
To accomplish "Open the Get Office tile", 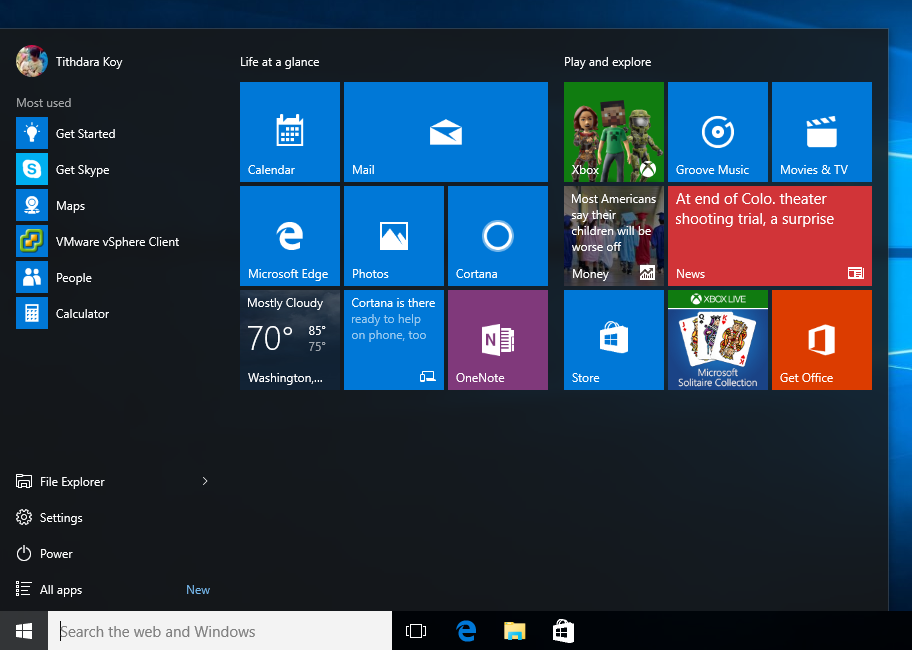I will click(x=822, y=340).
